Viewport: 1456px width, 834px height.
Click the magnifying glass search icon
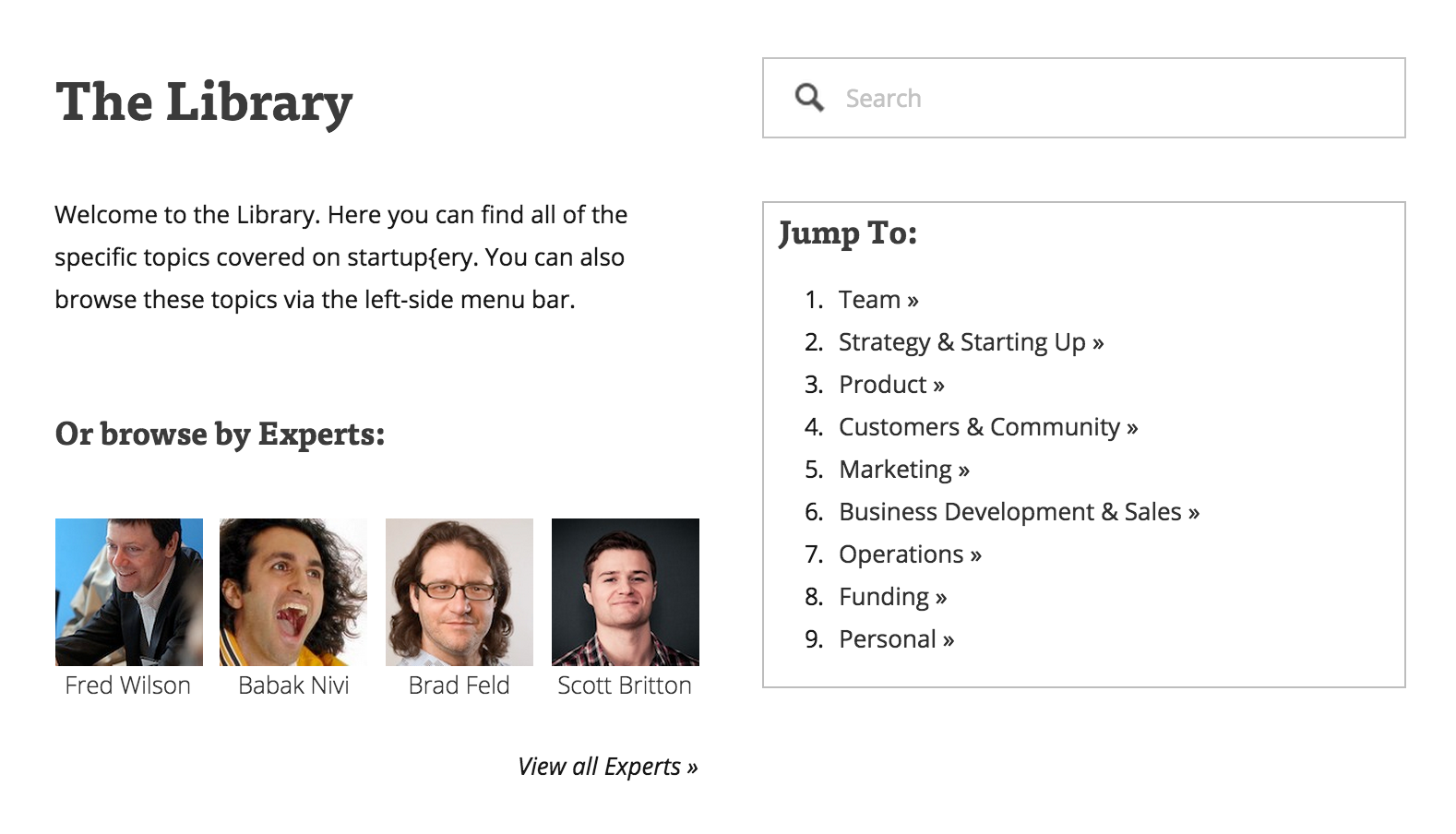point(809,97)
